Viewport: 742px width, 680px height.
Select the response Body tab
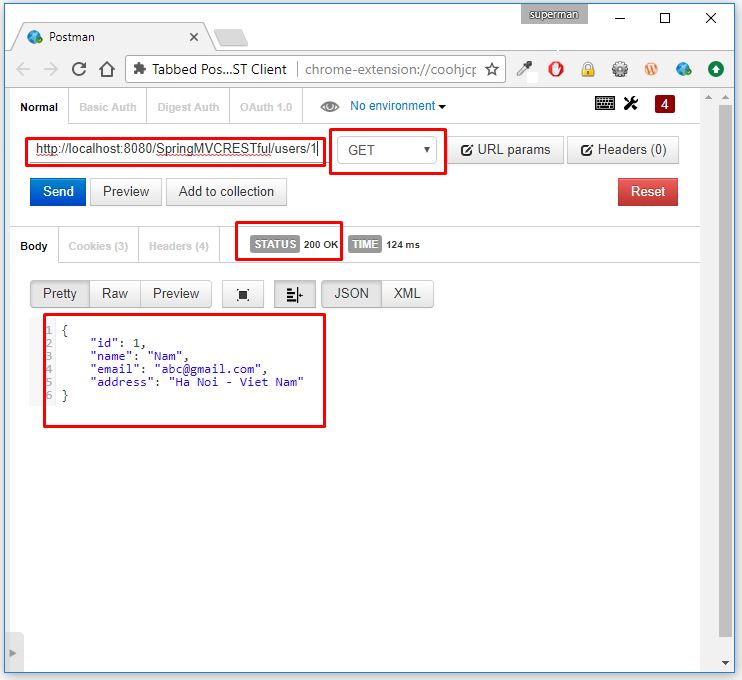[34, 246]
